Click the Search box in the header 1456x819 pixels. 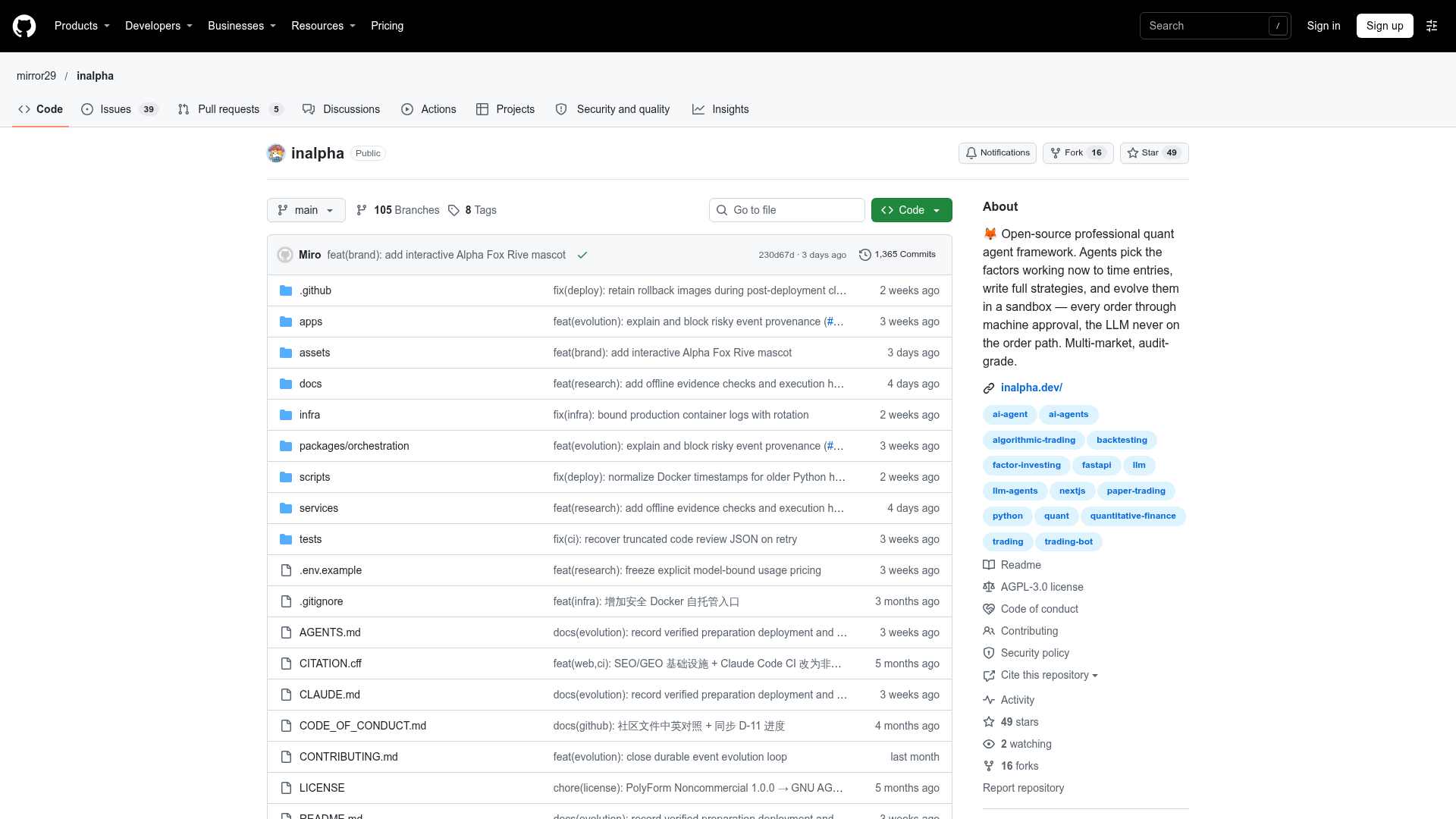tap(1215, 26)
